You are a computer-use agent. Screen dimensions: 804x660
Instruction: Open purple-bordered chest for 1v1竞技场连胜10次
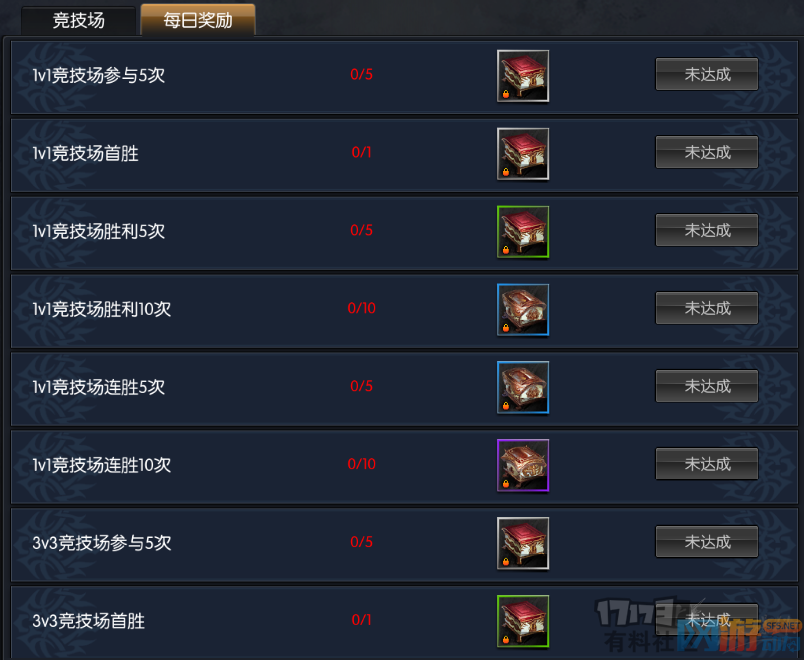[523, 465]
